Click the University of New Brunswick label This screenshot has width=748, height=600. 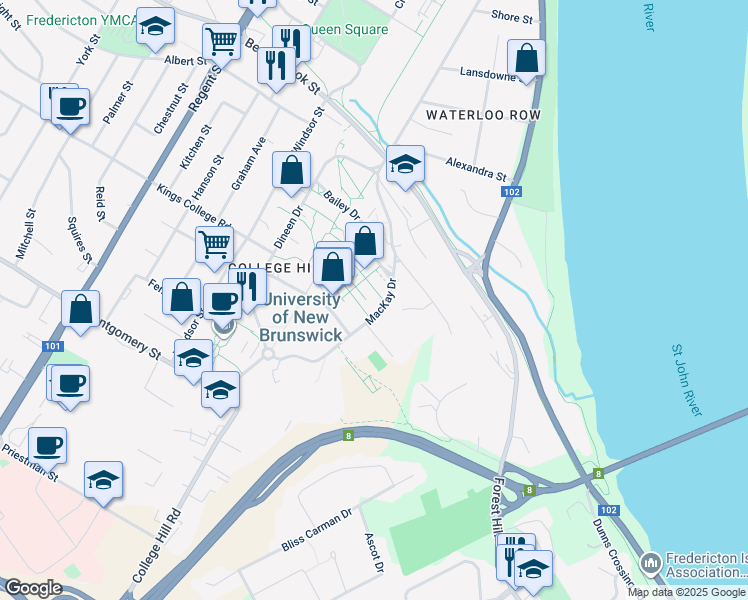(x=301, y=318)
